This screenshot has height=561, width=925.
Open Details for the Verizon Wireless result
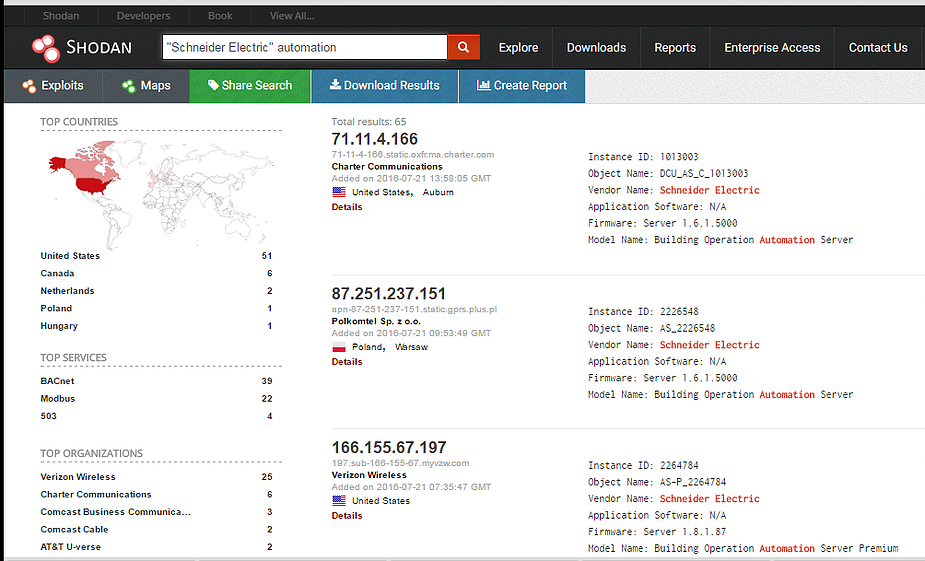[x=347, y=516]
